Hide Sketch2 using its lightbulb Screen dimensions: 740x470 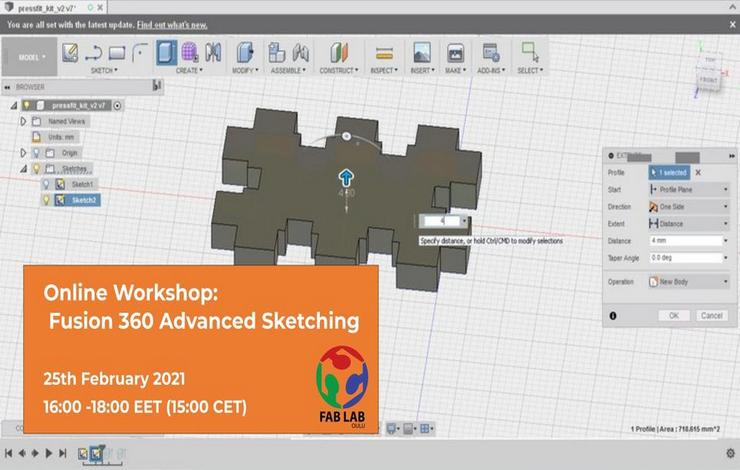(46, 200)
